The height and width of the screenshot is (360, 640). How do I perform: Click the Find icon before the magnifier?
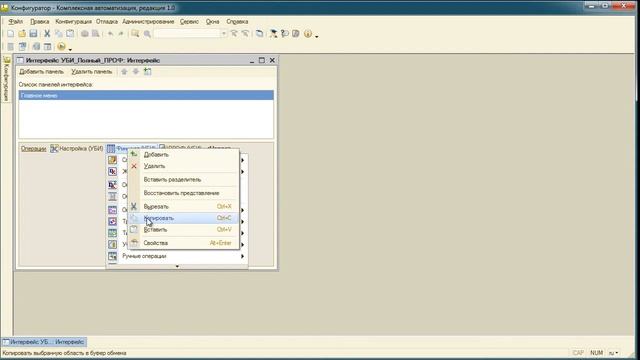[135, 34]
